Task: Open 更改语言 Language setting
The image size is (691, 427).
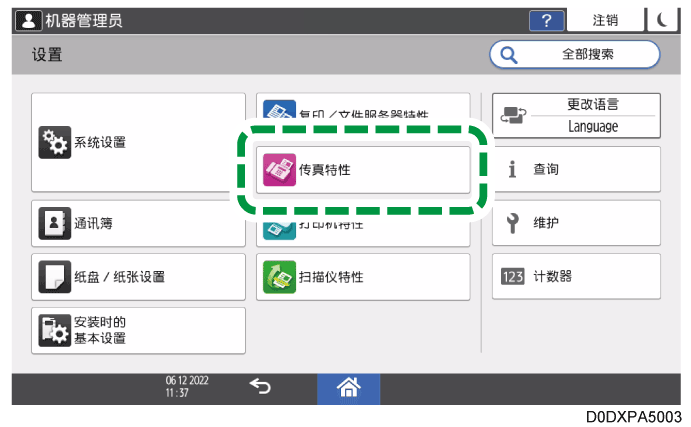Action: pos(576,115)
